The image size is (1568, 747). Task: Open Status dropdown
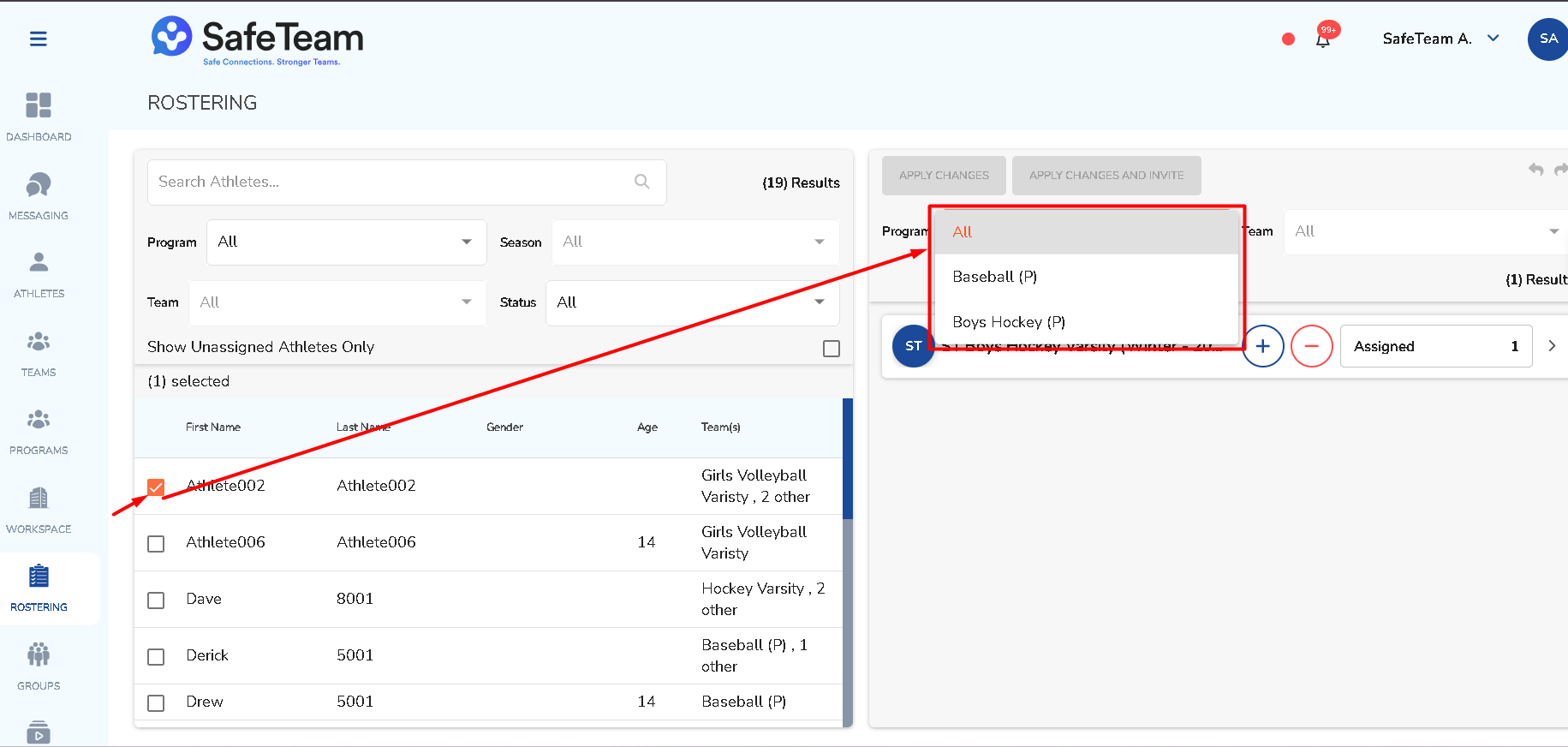692,302
